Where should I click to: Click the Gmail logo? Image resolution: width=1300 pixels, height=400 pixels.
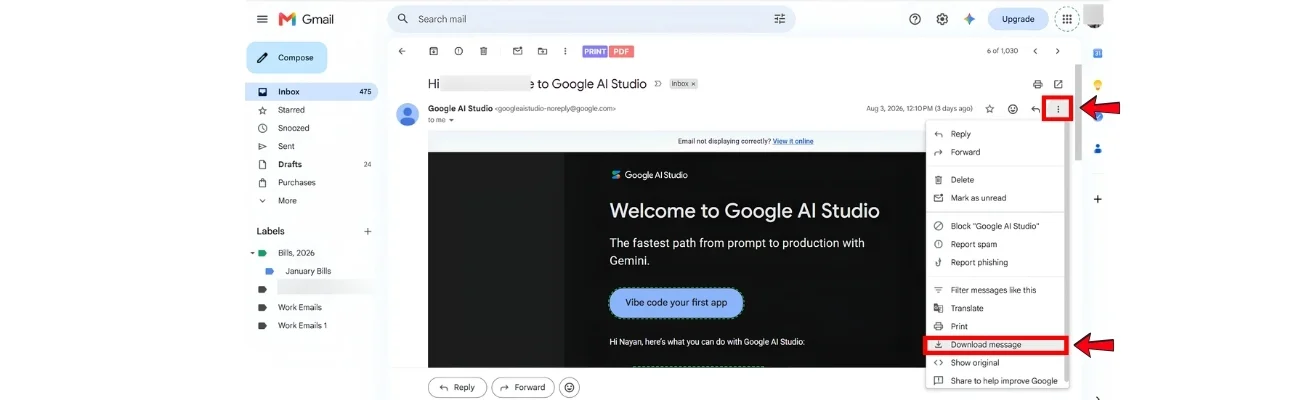[306, 19]
